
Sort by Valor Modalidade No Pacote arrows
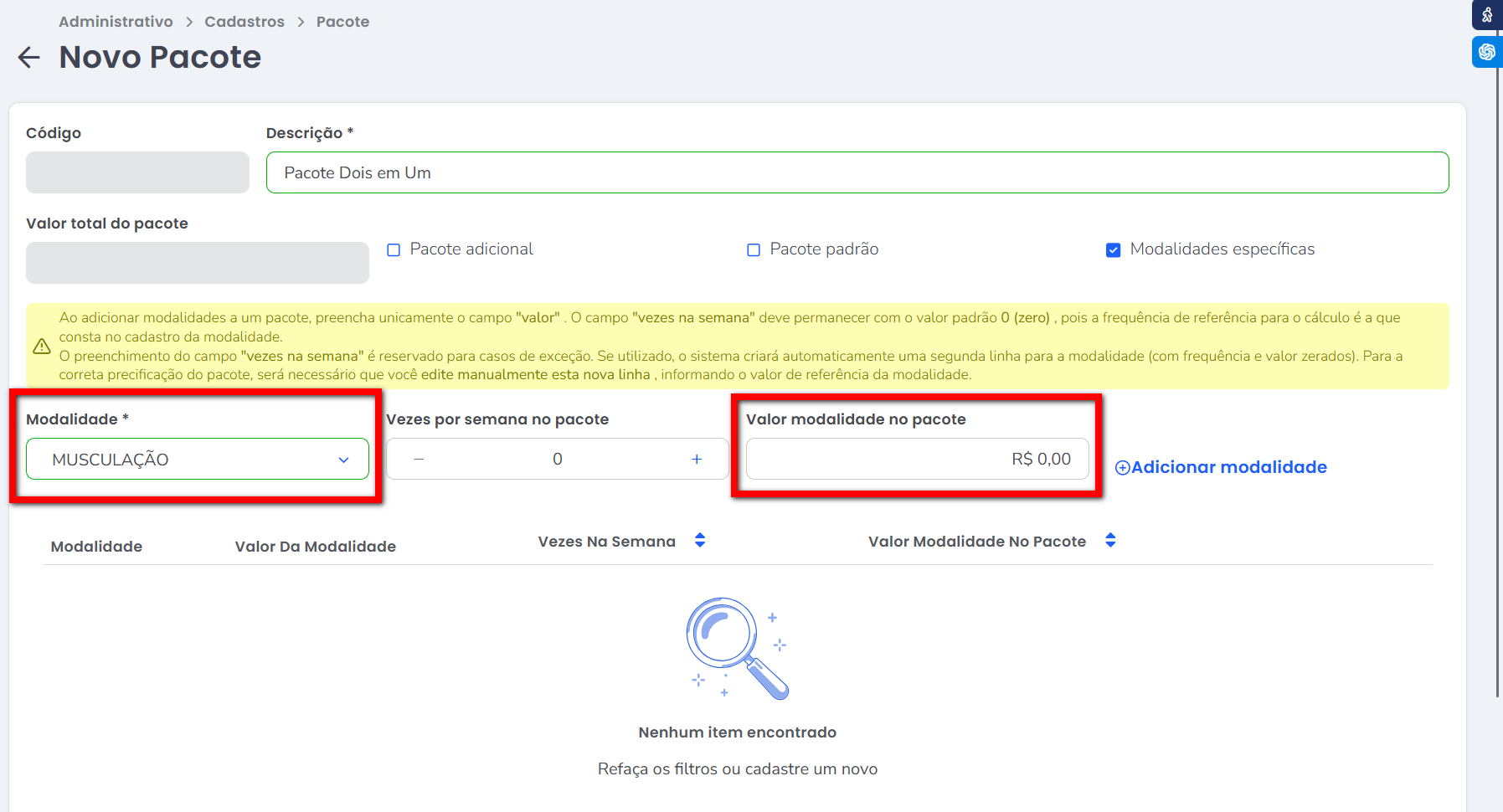[1110, 541]
